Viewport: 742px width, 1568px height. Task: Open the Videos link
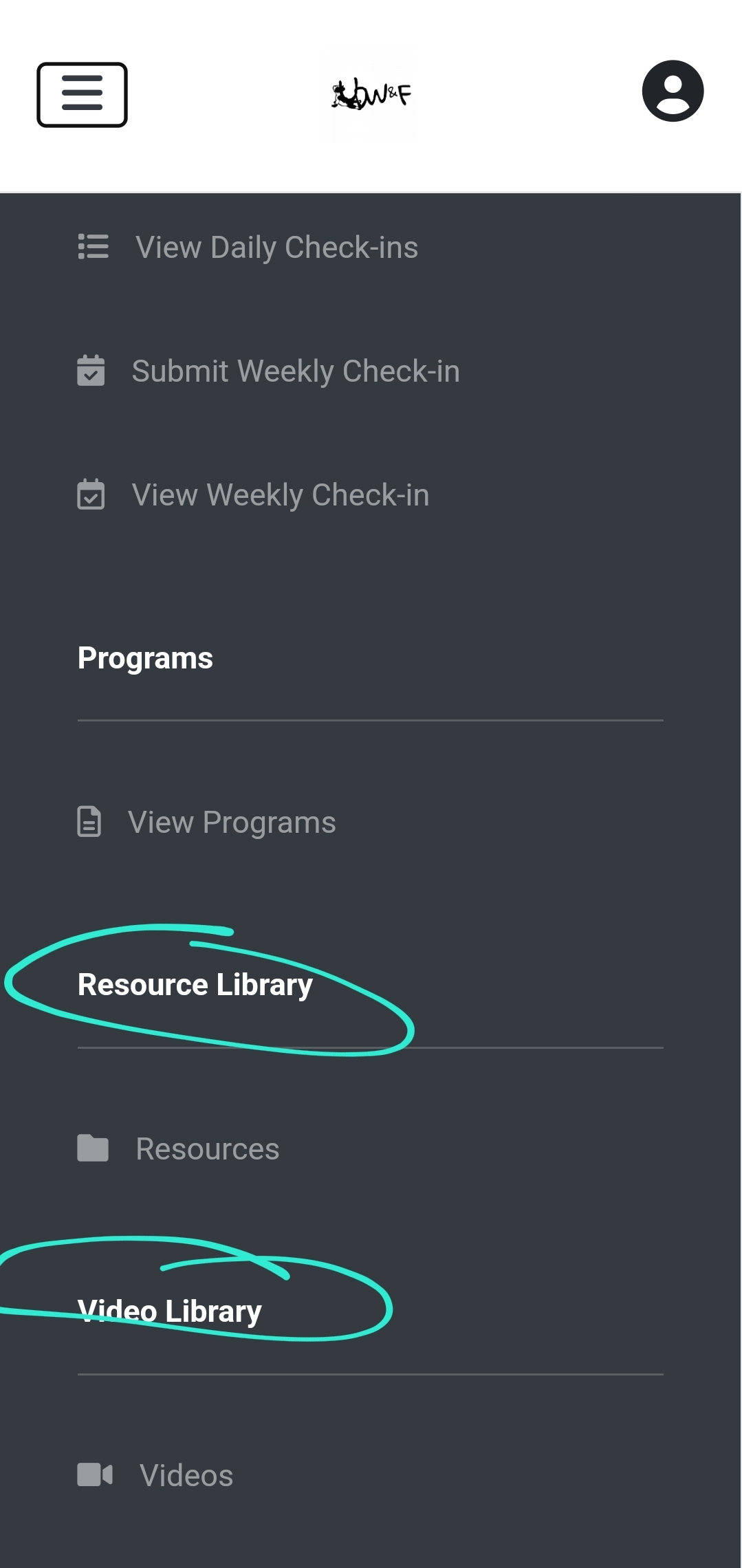point(186,1476)
